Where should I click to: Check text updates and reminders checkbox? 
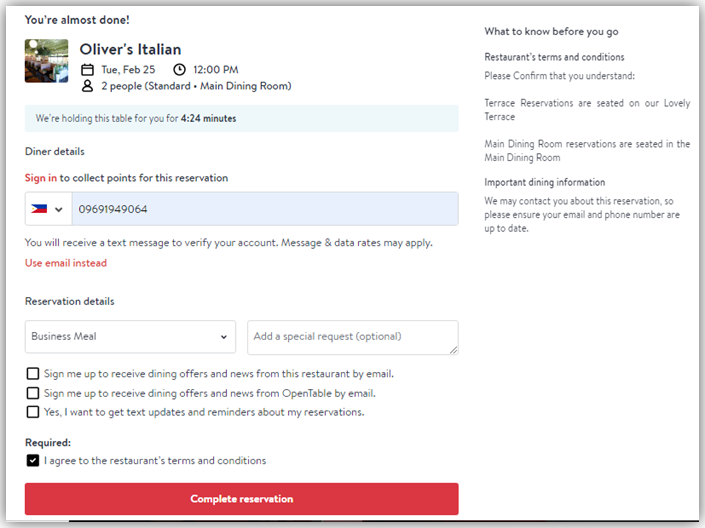[x=33, y=412]
